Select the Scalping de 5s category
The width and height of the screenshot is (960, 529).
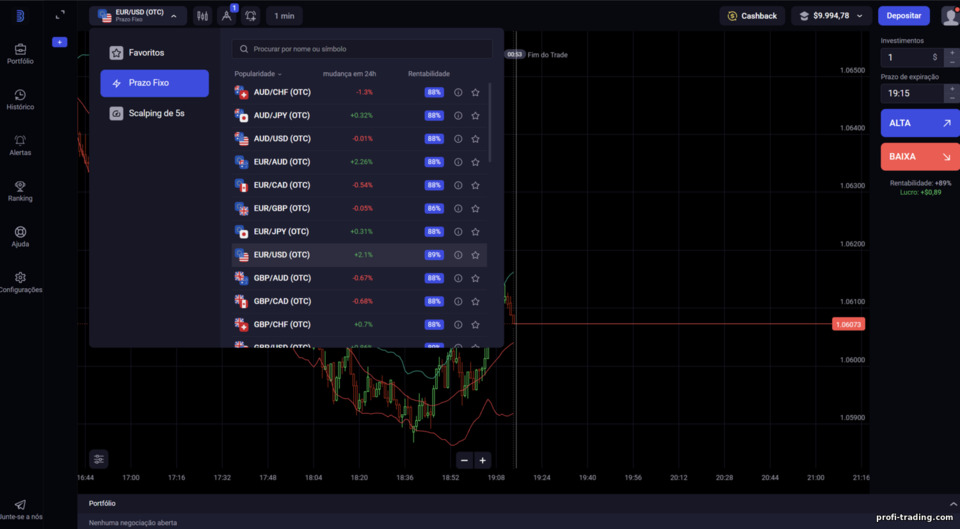[154, 113]
